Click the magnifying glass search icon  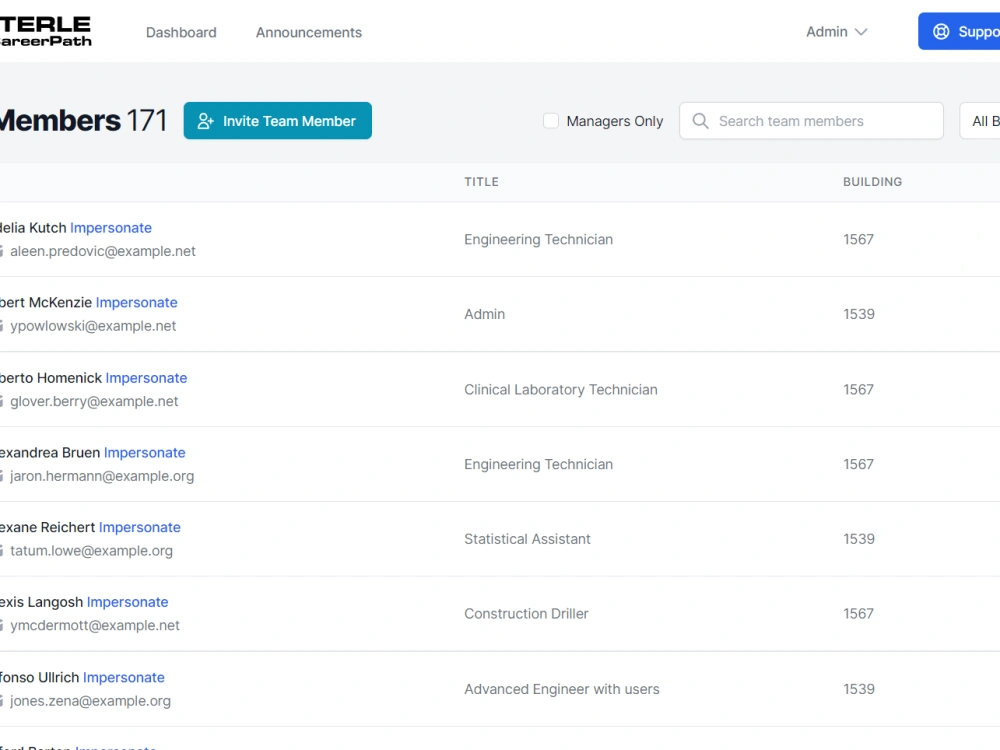(x=700, y=121)
